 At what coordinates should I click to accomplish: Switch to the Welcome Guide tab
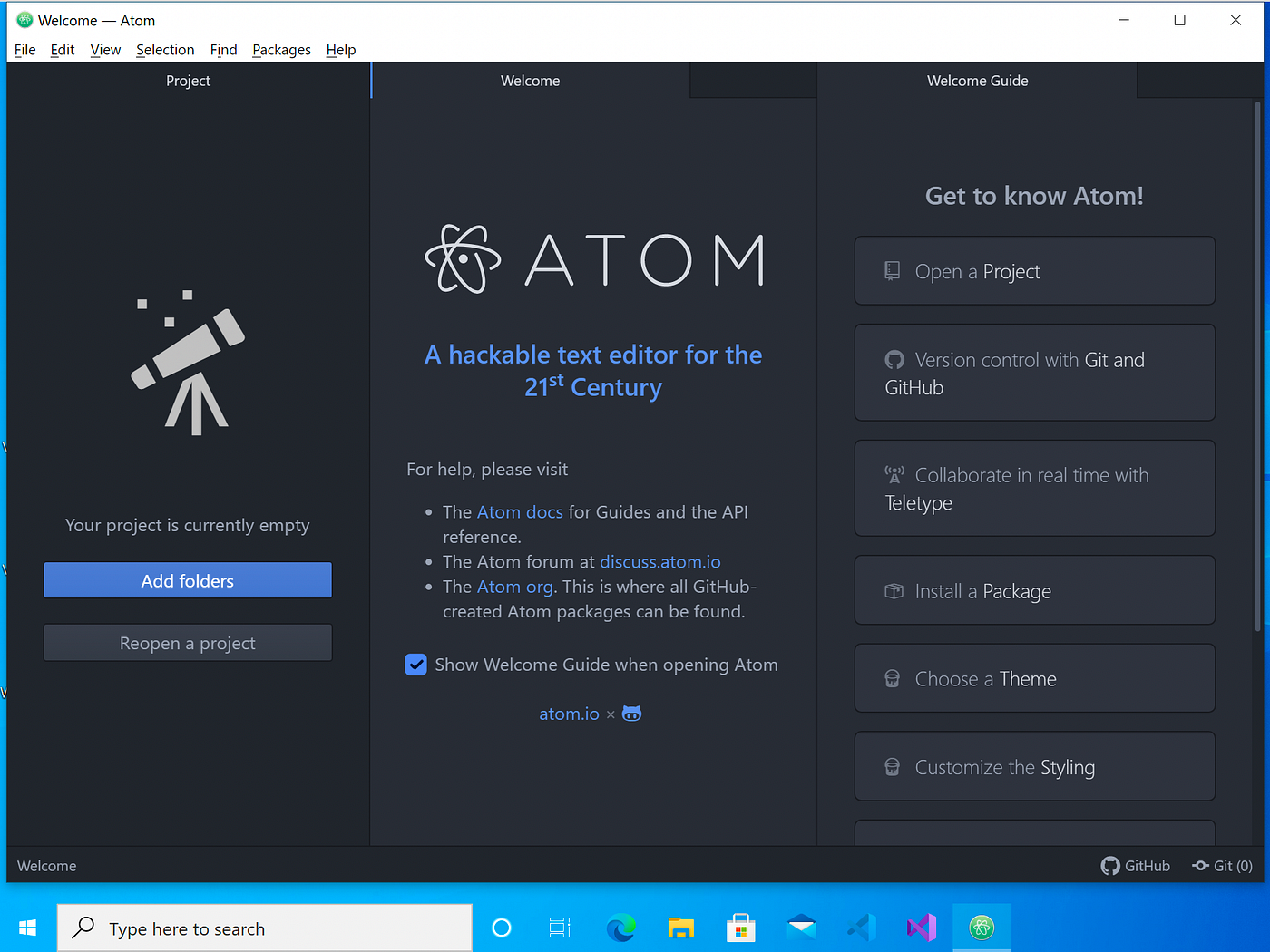pyautogui.click(x=977, y=81)
